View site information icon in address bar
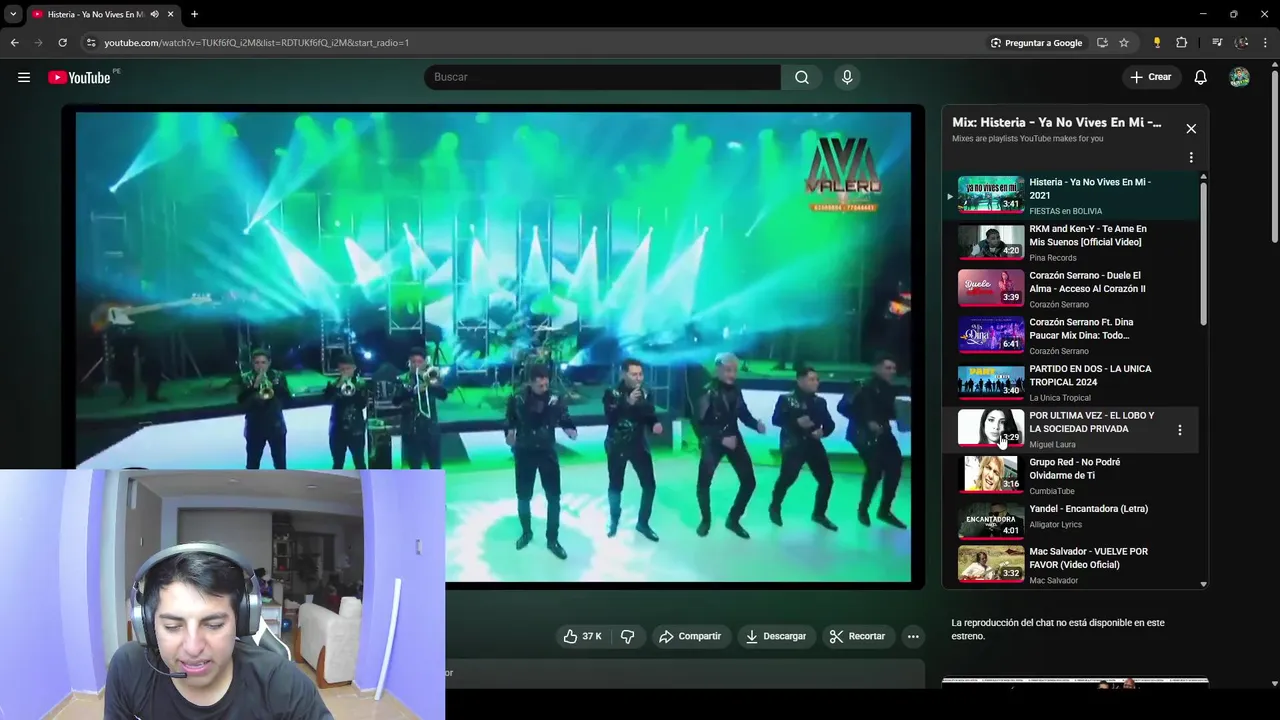 click(x=91, y=43)
